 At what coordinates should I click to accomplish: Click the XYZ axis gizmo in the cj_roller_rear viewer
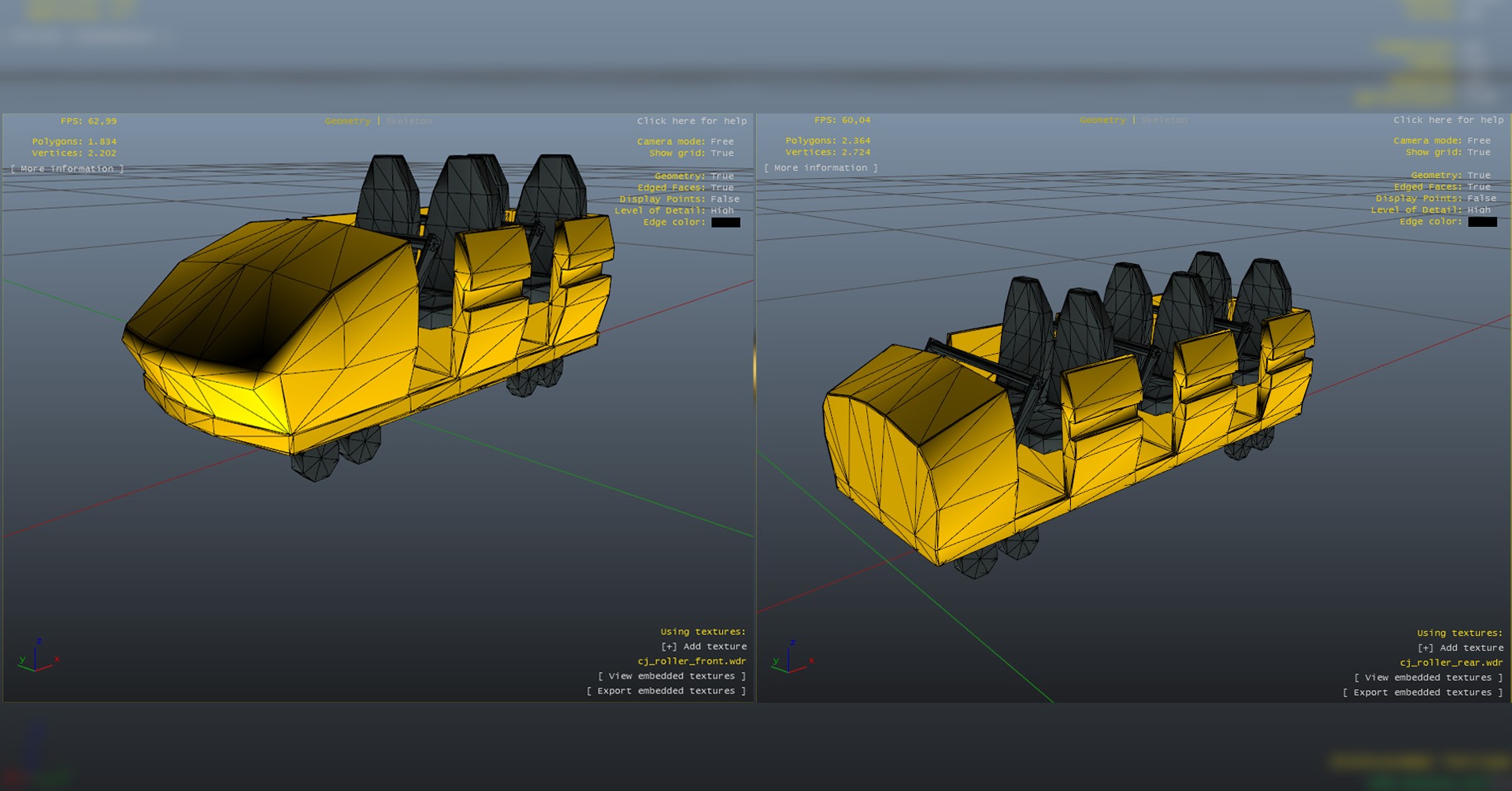pos(791,657)
